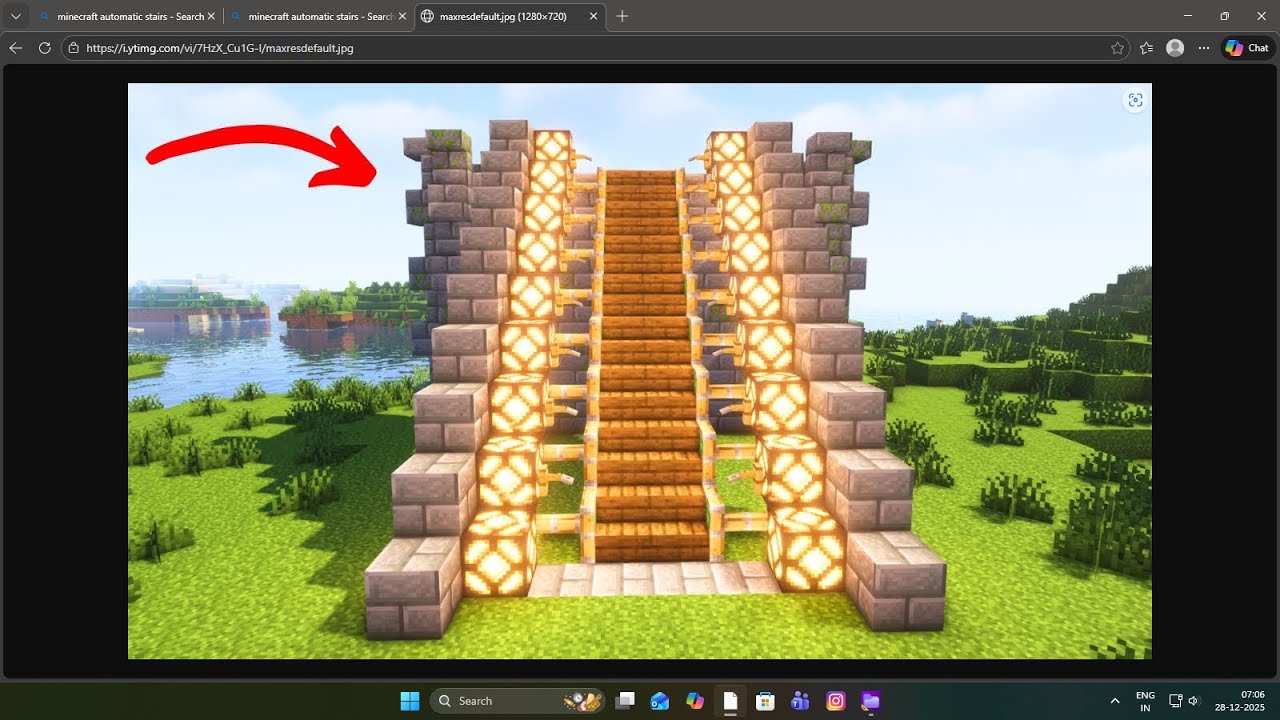1280x720 pixels.
Task: Open Copilot Chat sidebar
Action: (x=1247, y=47)
